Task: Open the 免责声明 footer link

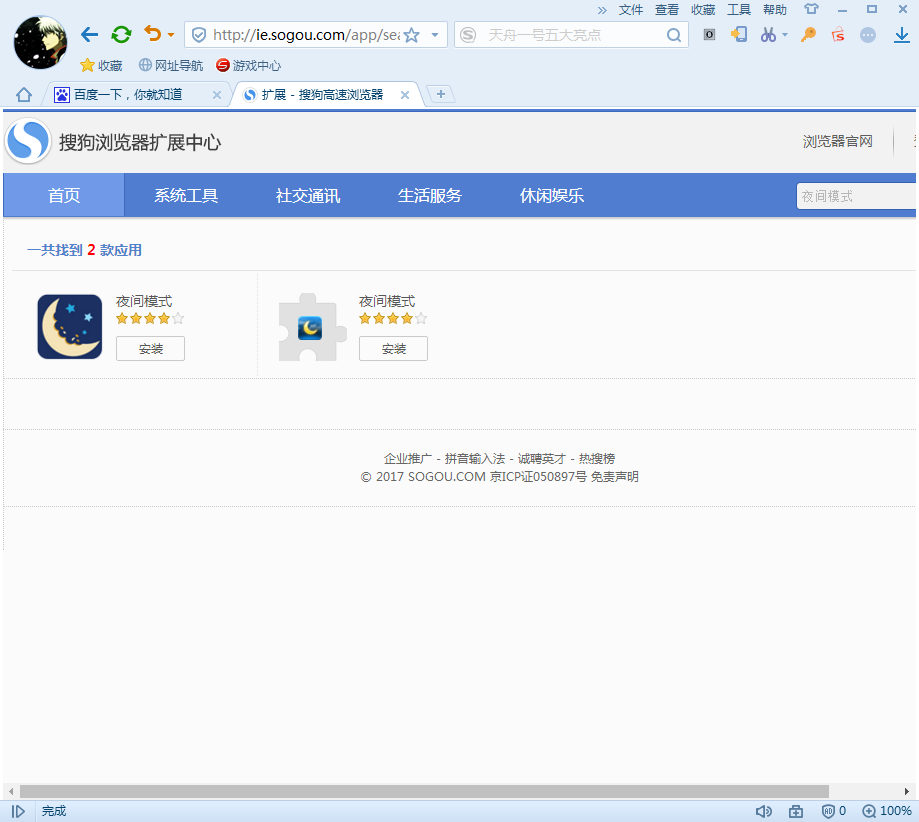Action: [x=614, y=477]
